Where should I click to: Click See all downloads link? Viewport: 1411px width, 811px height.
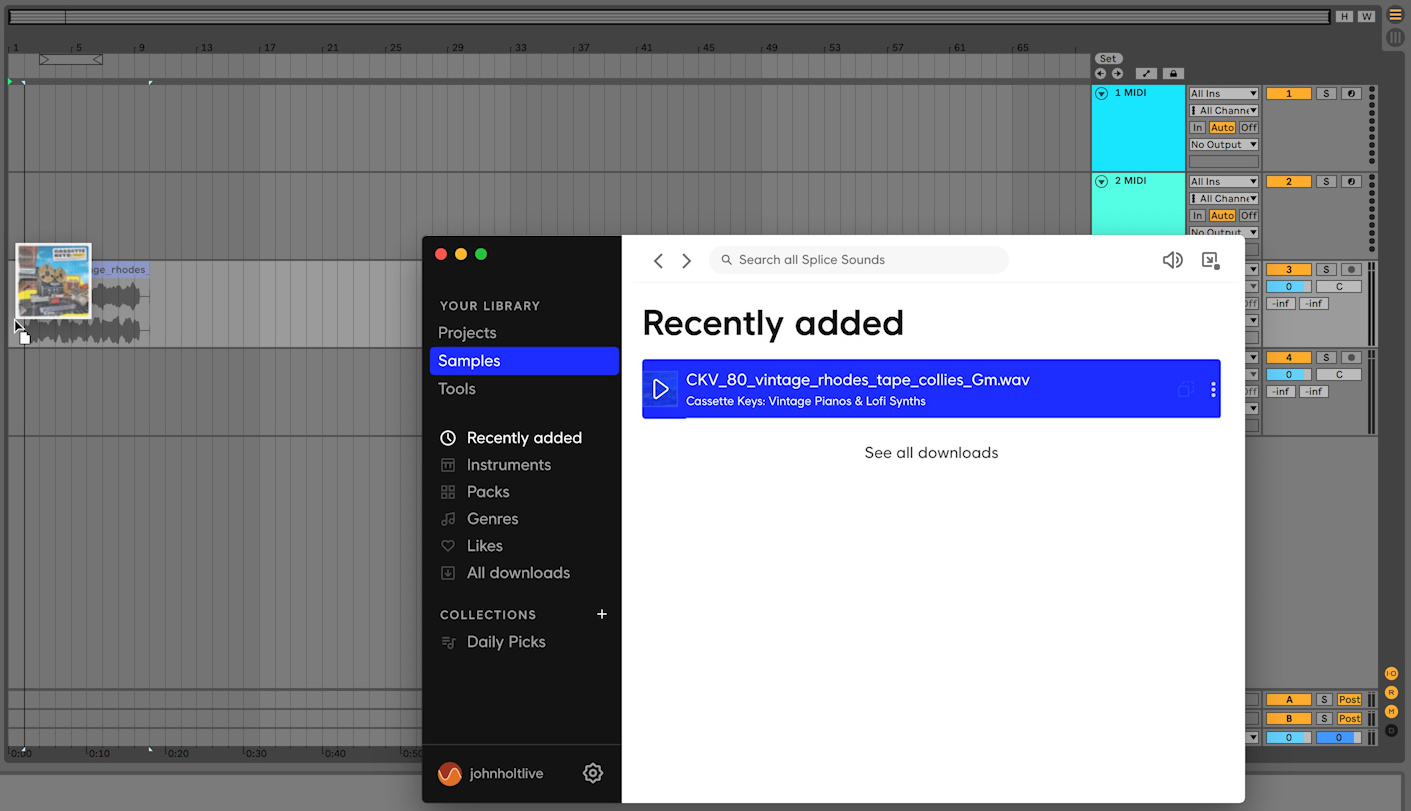pyautogui.click(x=931, y=453)
